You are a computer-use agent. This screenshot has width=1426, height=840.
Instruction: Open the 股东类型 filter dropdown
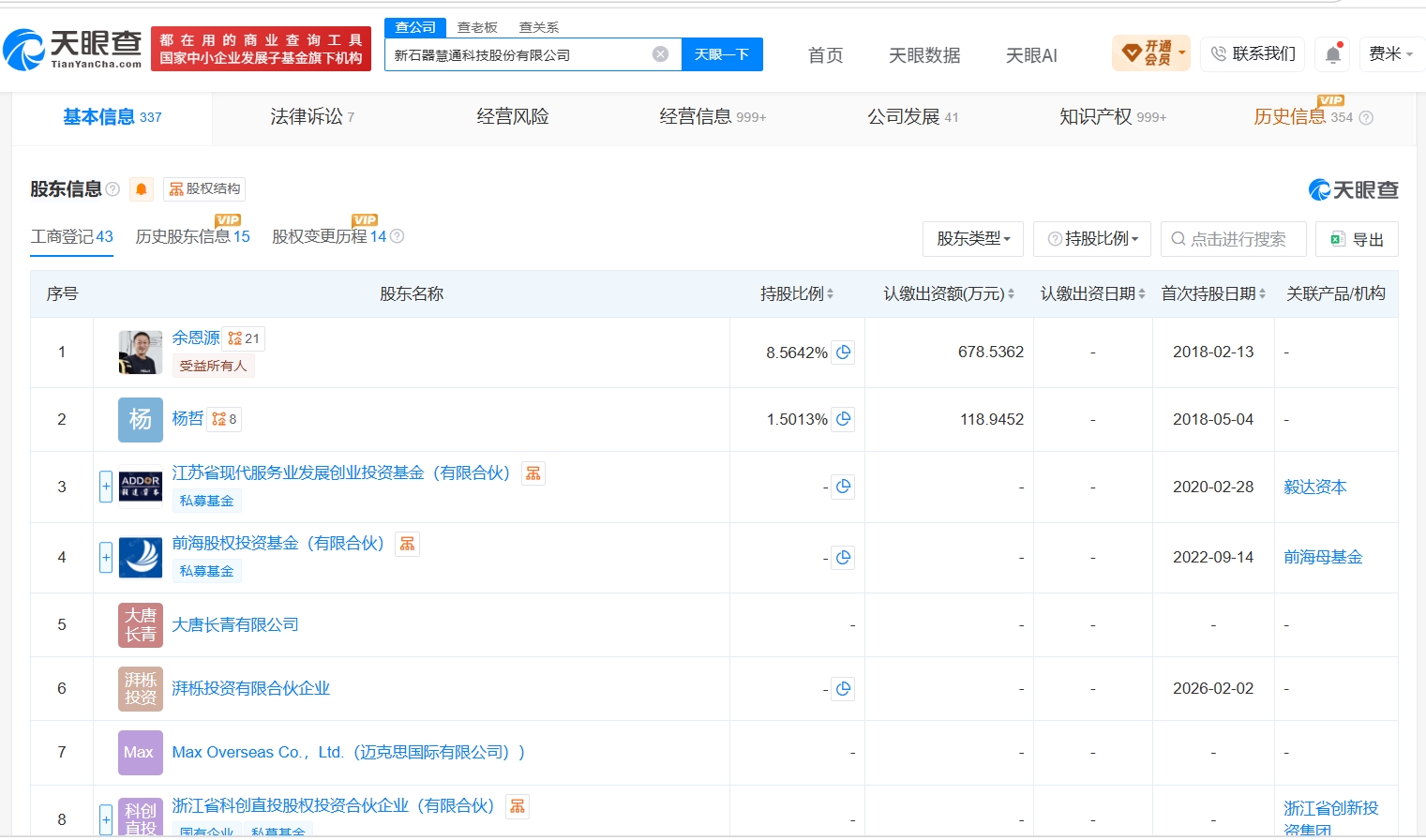point(973,239)
